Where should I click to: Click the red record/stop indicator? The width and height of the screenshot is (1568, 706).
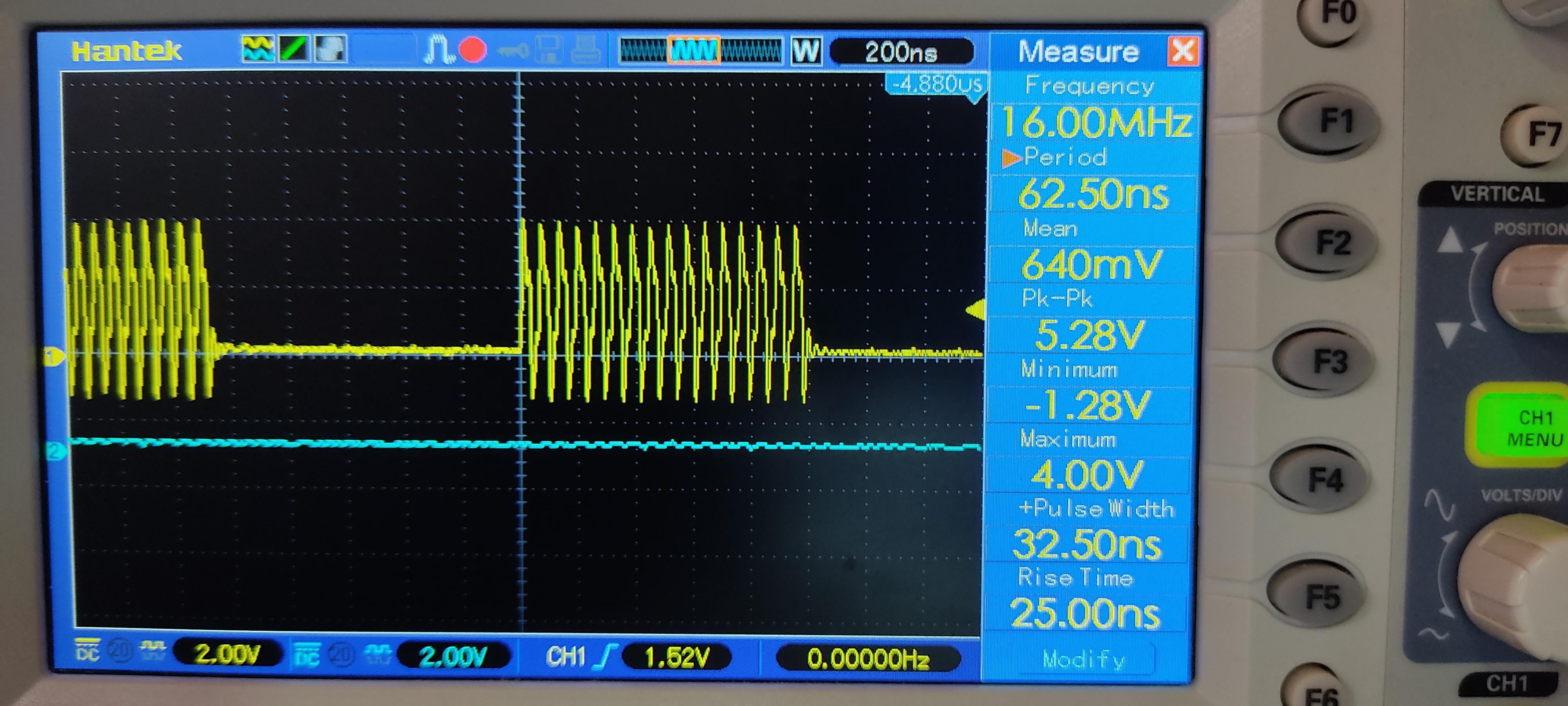[x=472, y=50]
